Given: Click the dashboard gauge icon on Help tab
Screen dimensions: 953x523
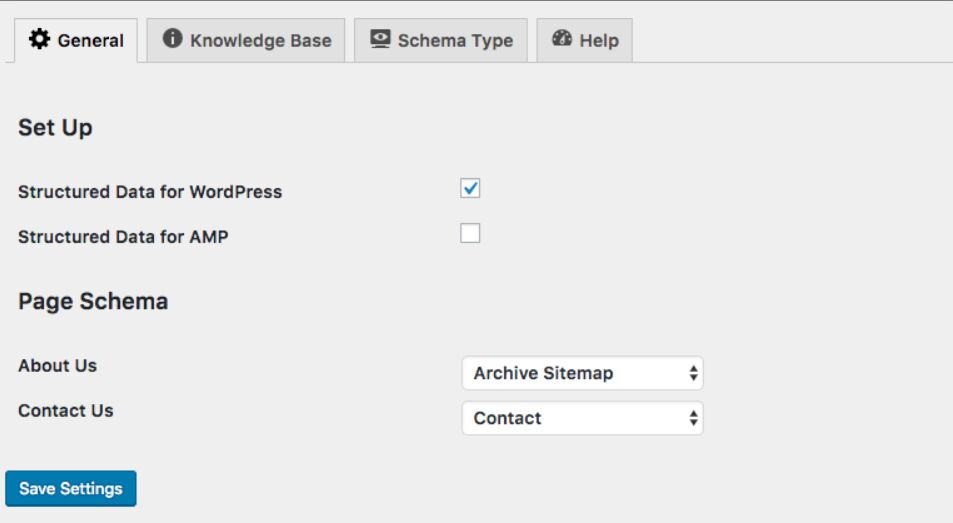Looking at the screenshot, I should coord(562,38).
